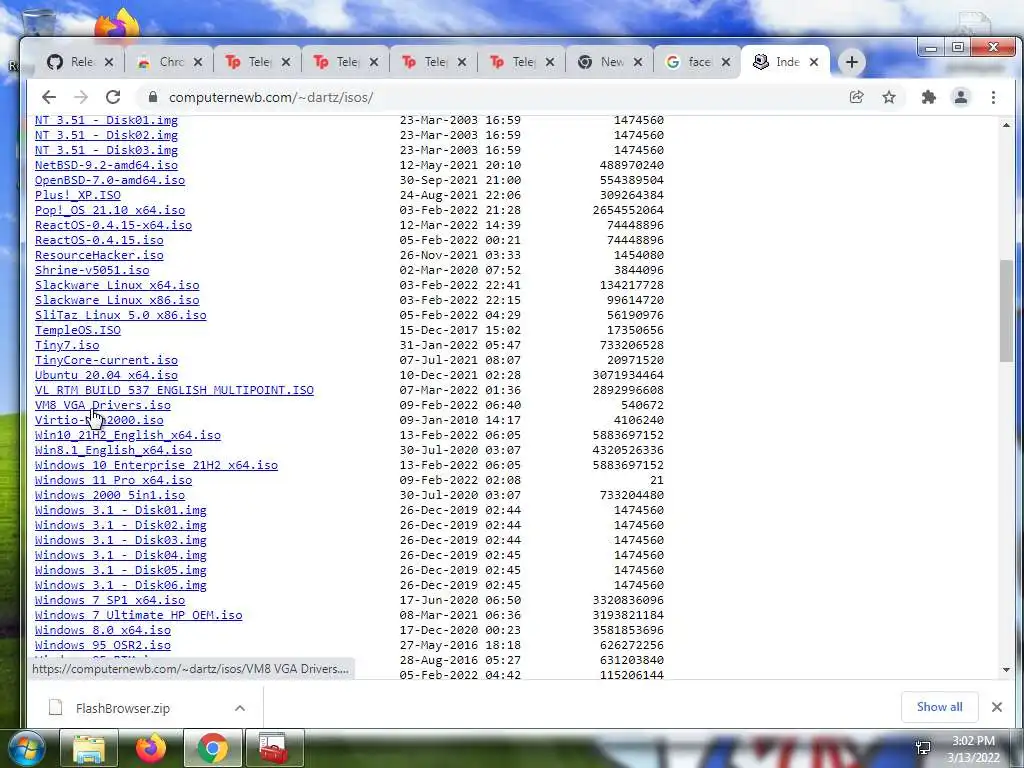Open the NetBSD-9.2-amd64.iso link
Screen dimensions: 1024x768
coord(106,165)
